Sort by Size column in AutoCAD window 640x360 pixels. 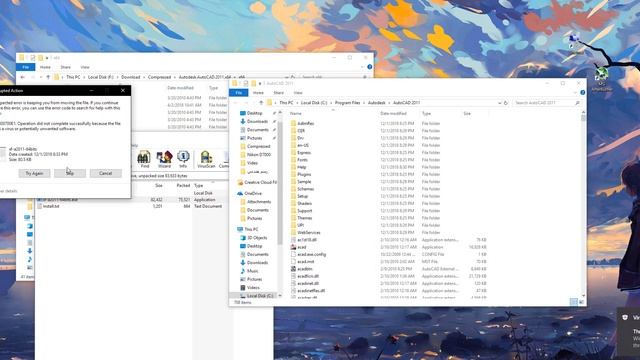[x=467, y=113]
